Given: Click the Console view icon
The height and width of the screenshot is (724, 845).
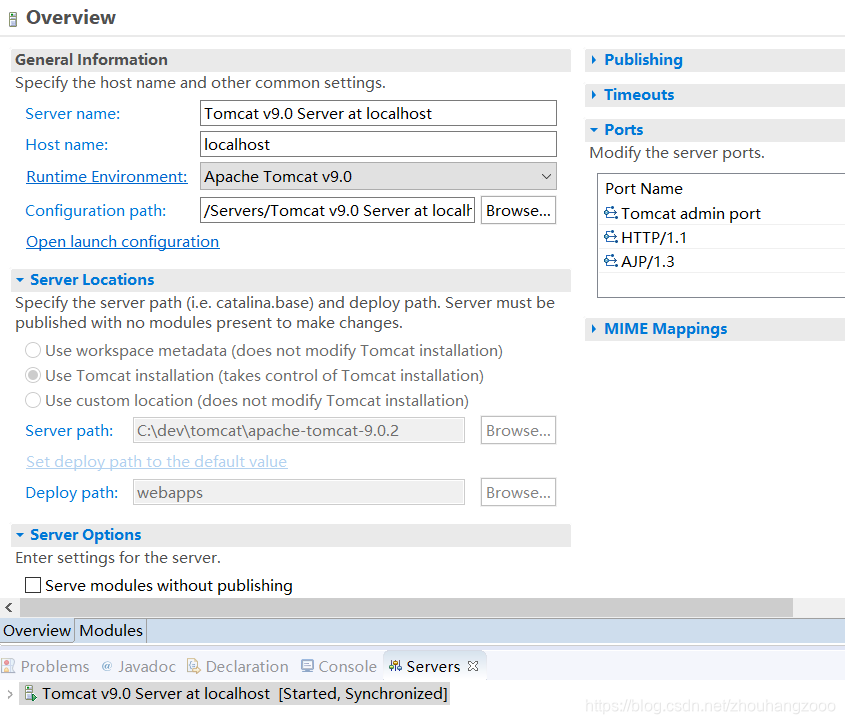Looking at the screenshot, I should [x=307, y=666].
